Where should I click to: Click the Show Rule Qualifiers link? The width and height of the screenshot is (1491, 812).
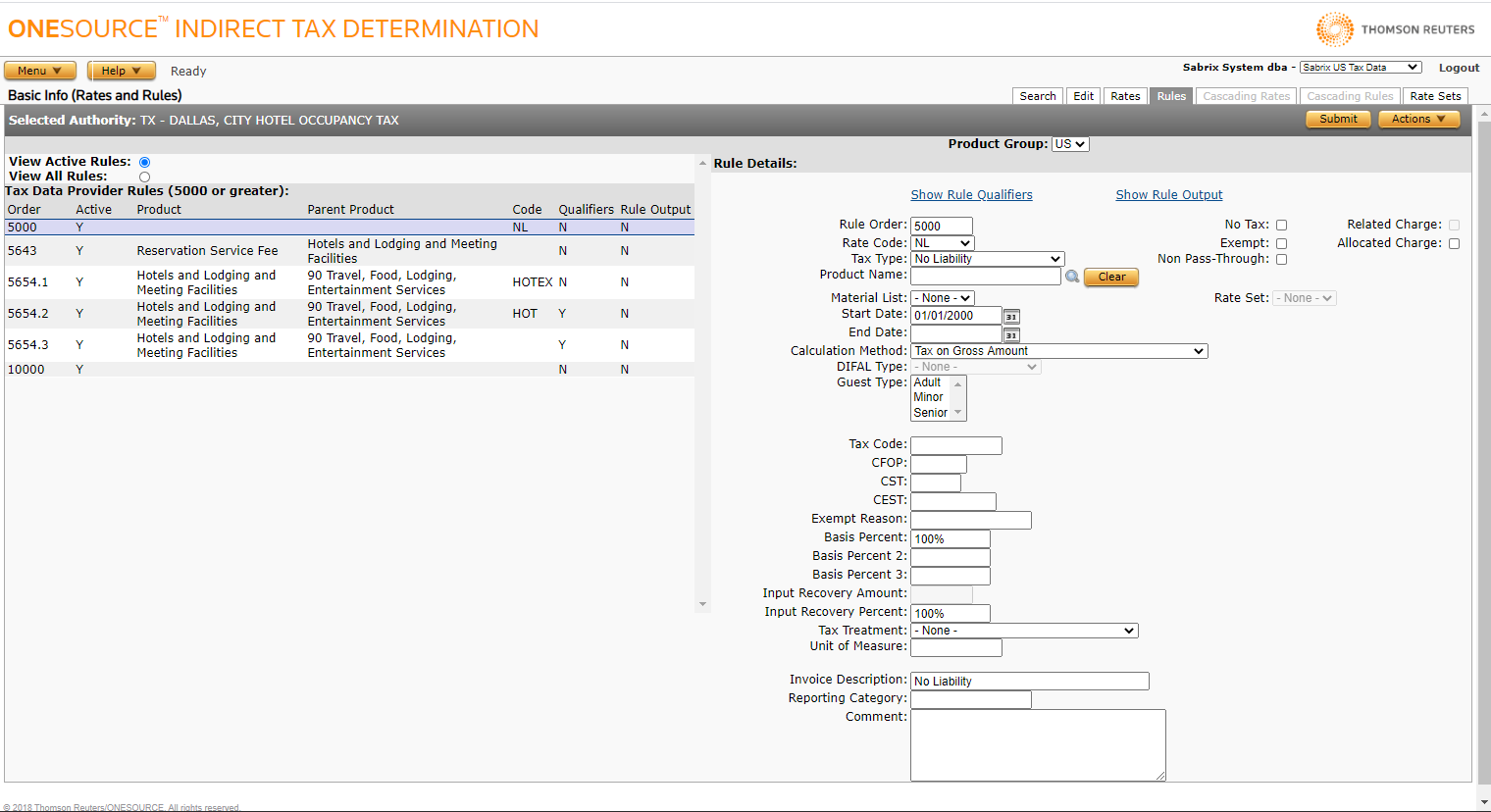tap(971, 195)
